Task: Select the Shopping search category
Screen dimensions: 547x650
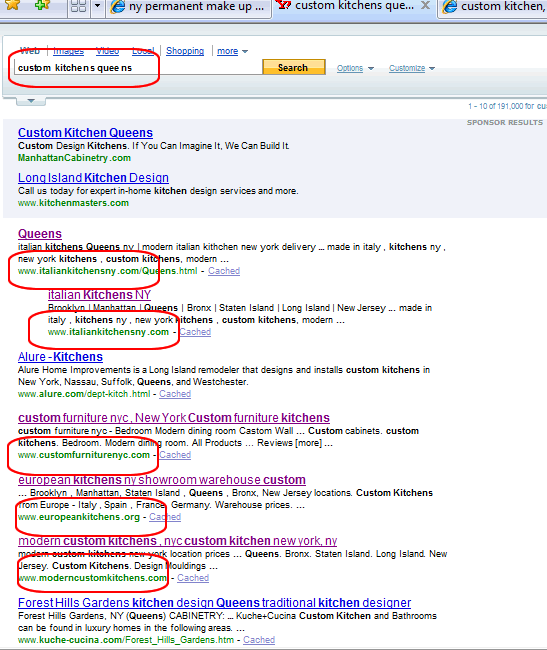Action: click(x=185, y=51)
